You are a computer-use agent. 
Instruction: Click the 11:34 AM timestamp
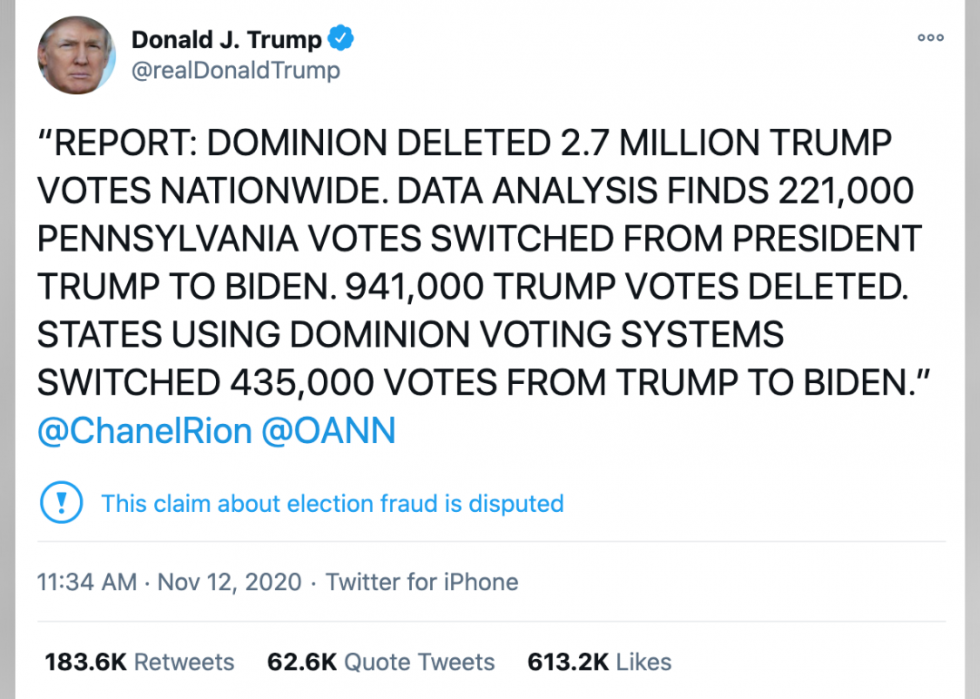[x=86, y=582]
